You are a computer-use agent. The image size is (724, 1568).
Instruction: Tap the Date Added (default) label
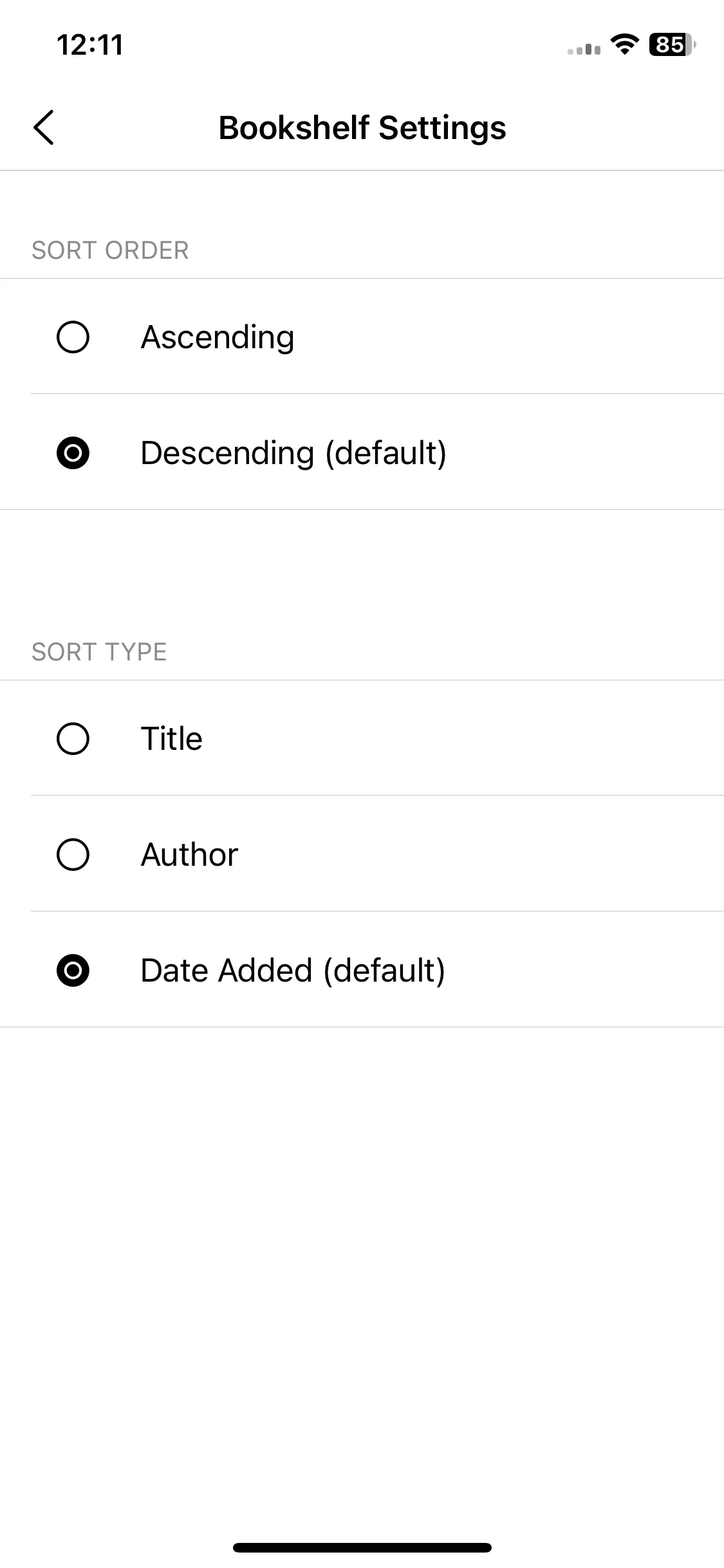293,971
